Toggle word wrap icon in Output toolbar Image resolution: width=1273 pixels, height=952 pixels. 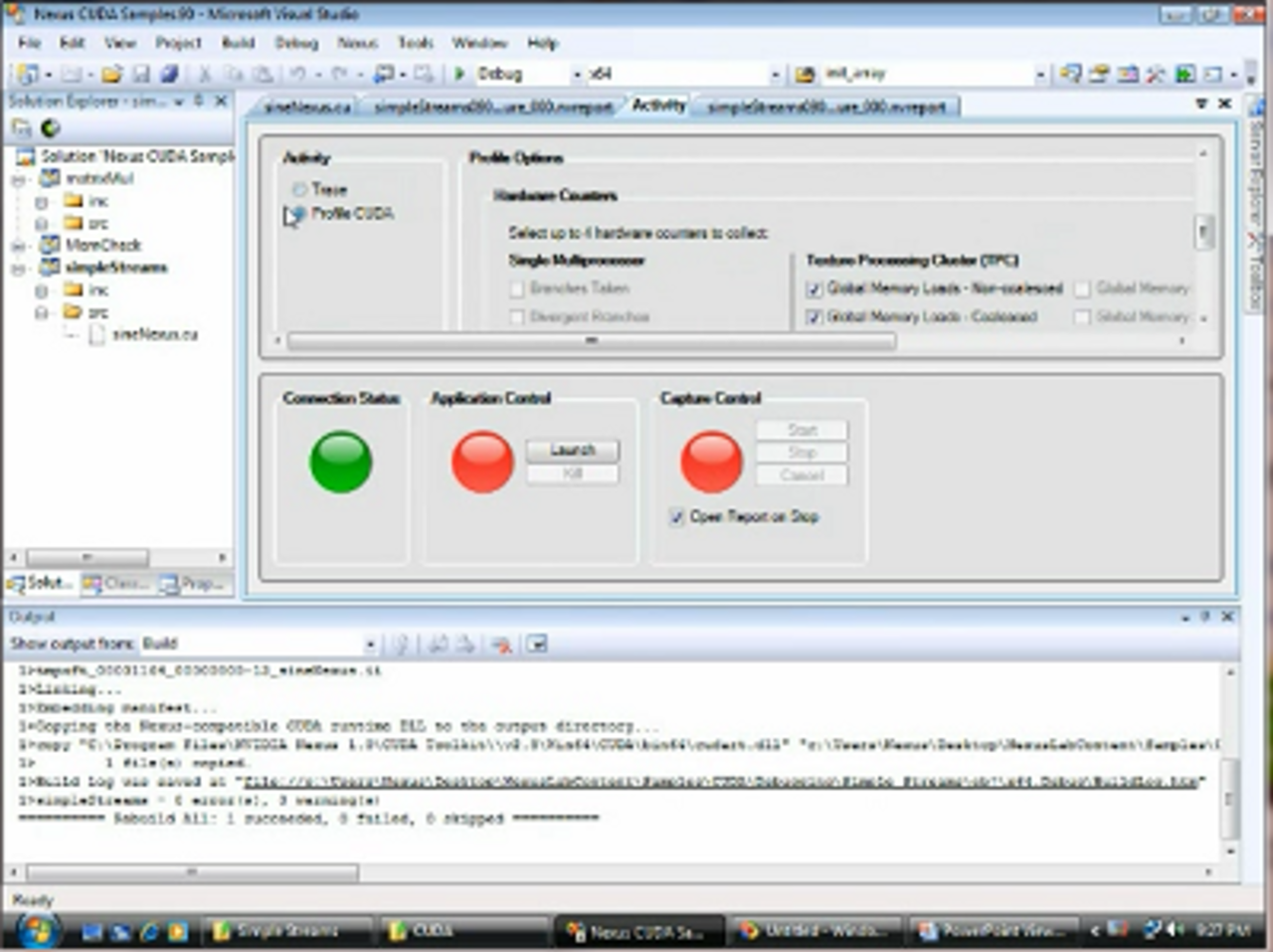click(x=537, y=645)
